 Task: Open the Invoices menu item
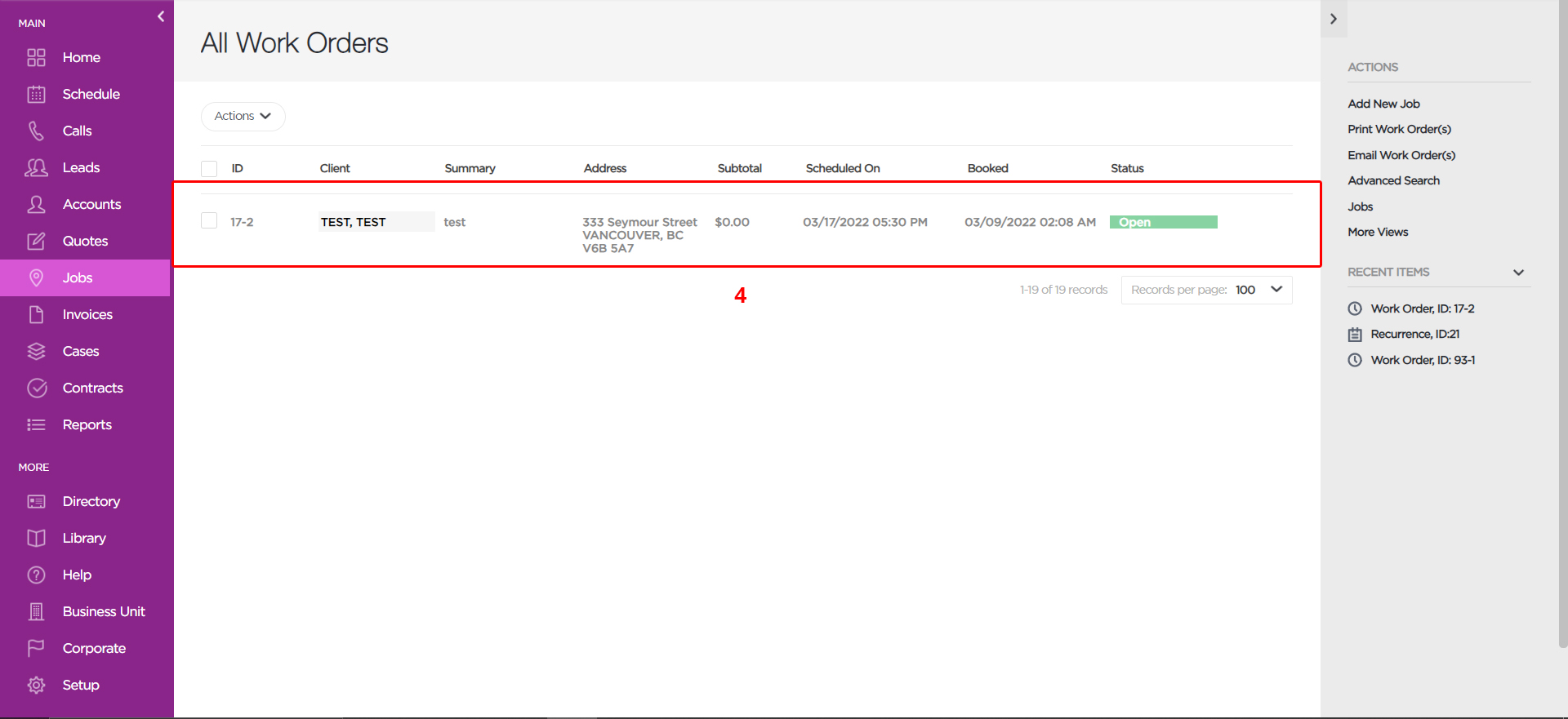(x=87, y=314)
